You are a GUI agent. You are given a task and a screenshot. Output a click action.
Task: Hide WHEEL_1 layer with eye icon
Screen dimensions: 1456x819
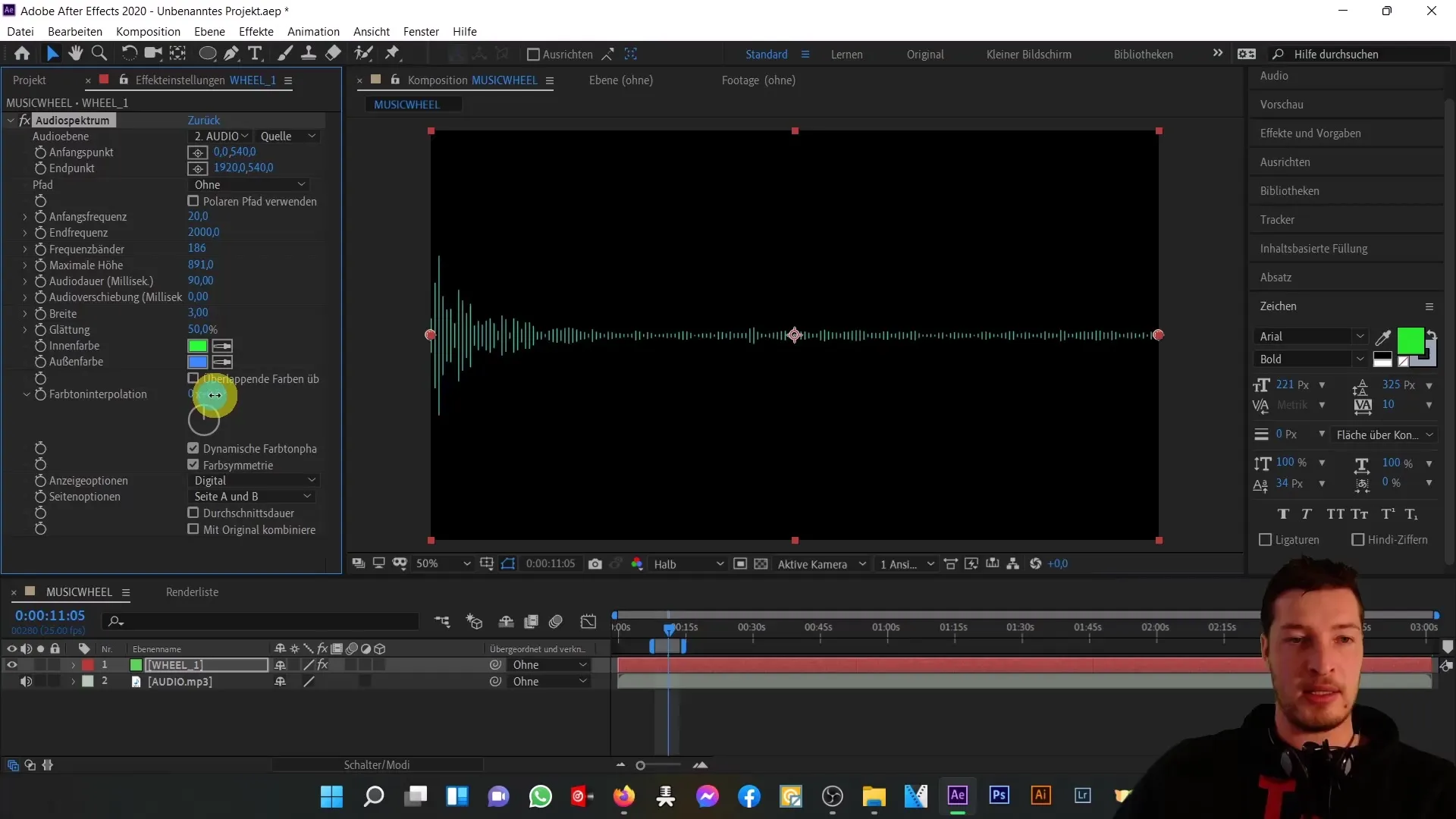(x=11, y=665)
